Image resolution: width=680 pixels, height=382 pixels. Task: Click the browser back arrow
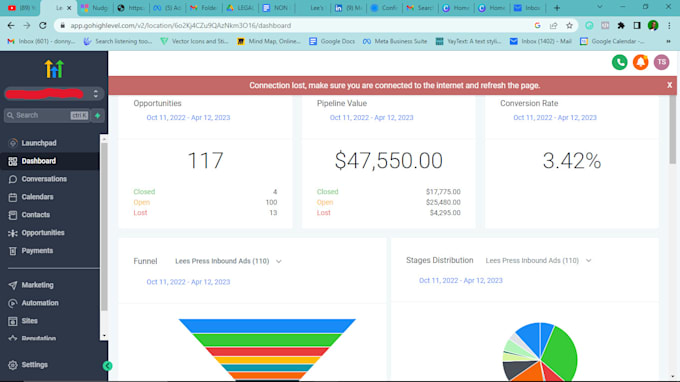point(11,26)
